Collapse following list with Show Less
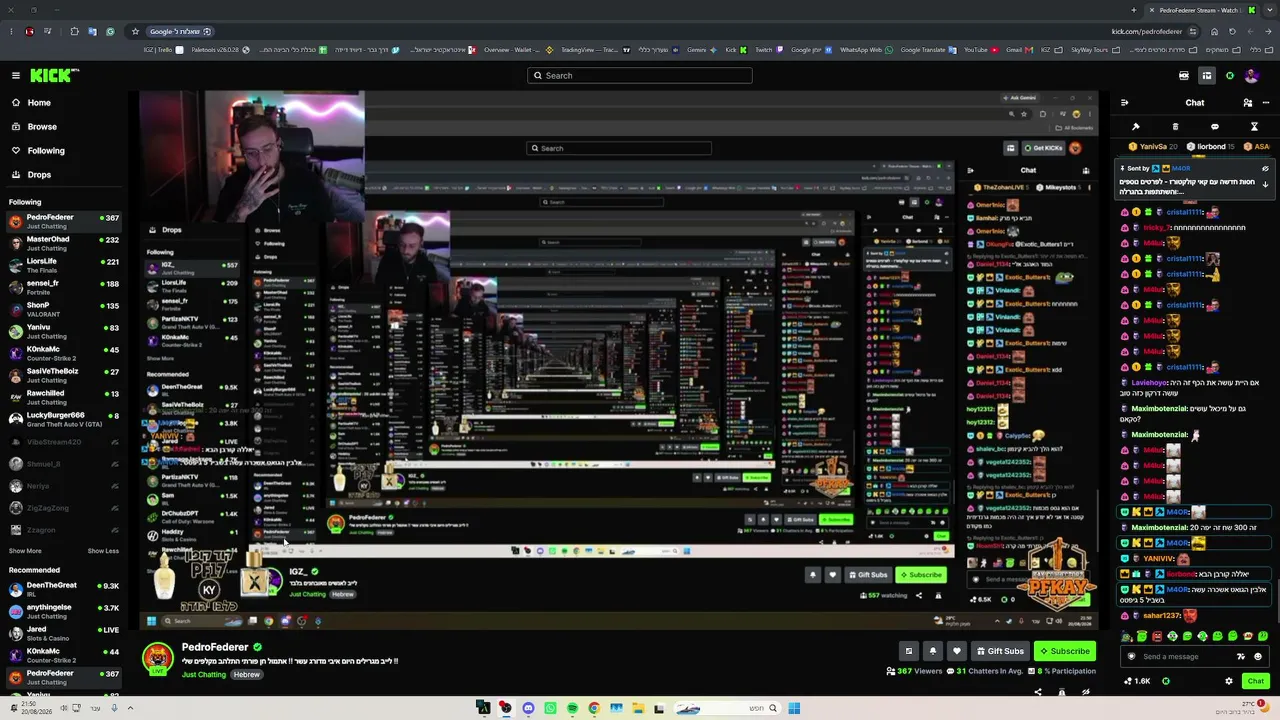This screenshot has height=720, width=1280. click(103, 551)
